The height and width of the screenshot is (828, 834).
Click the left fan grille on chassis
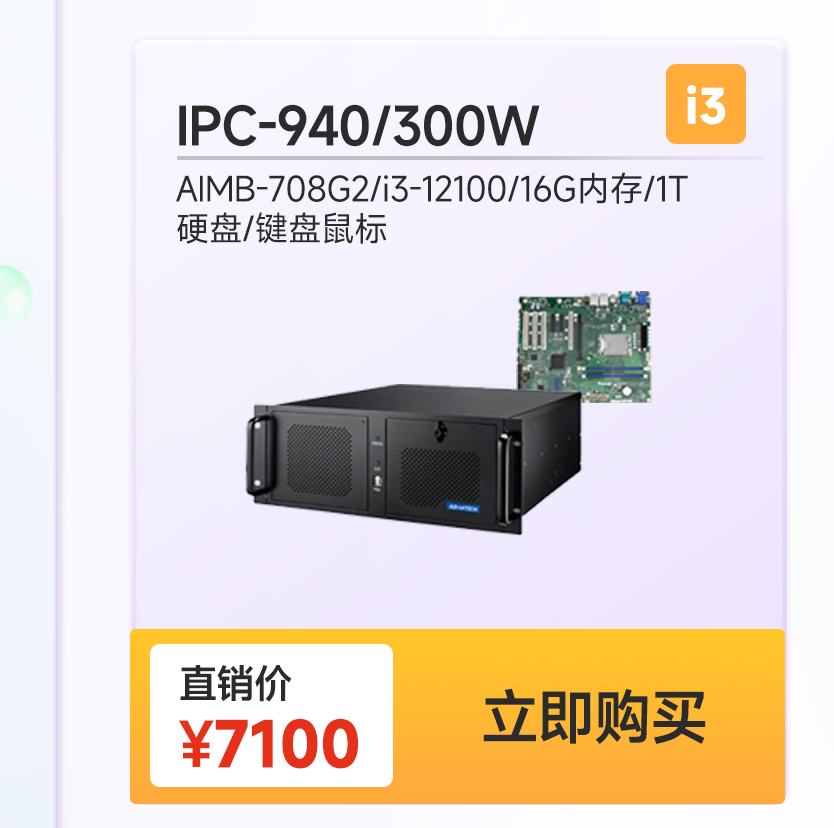click(x=319, y=458)
